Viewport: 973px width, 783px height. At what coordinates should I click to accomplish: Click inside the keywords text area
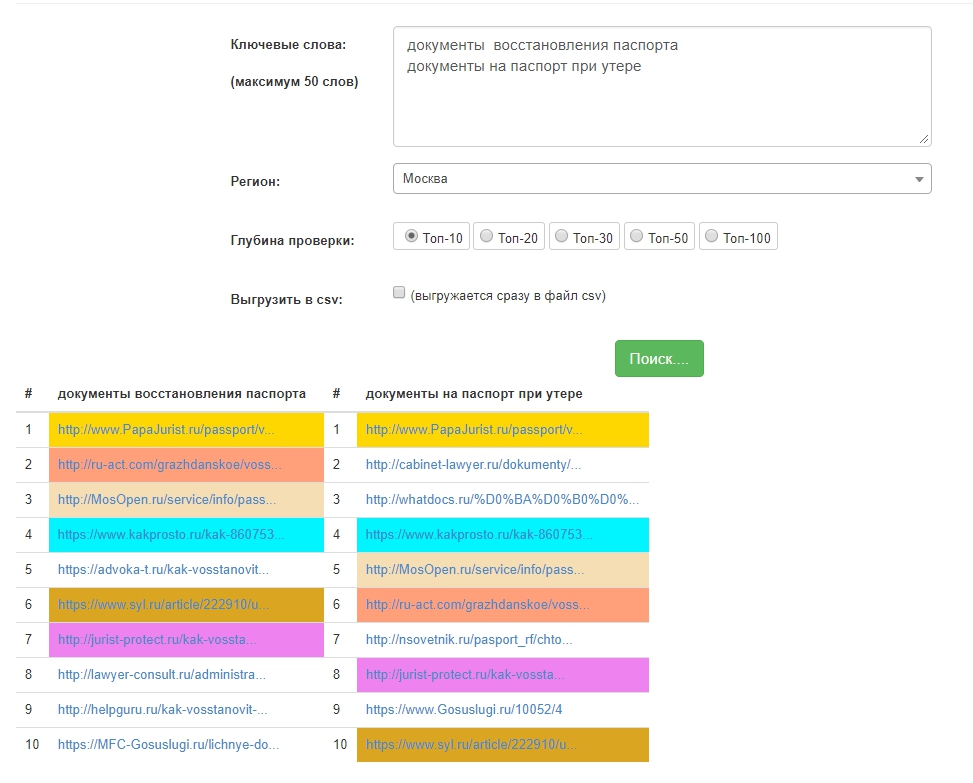[x=660, y=100]
